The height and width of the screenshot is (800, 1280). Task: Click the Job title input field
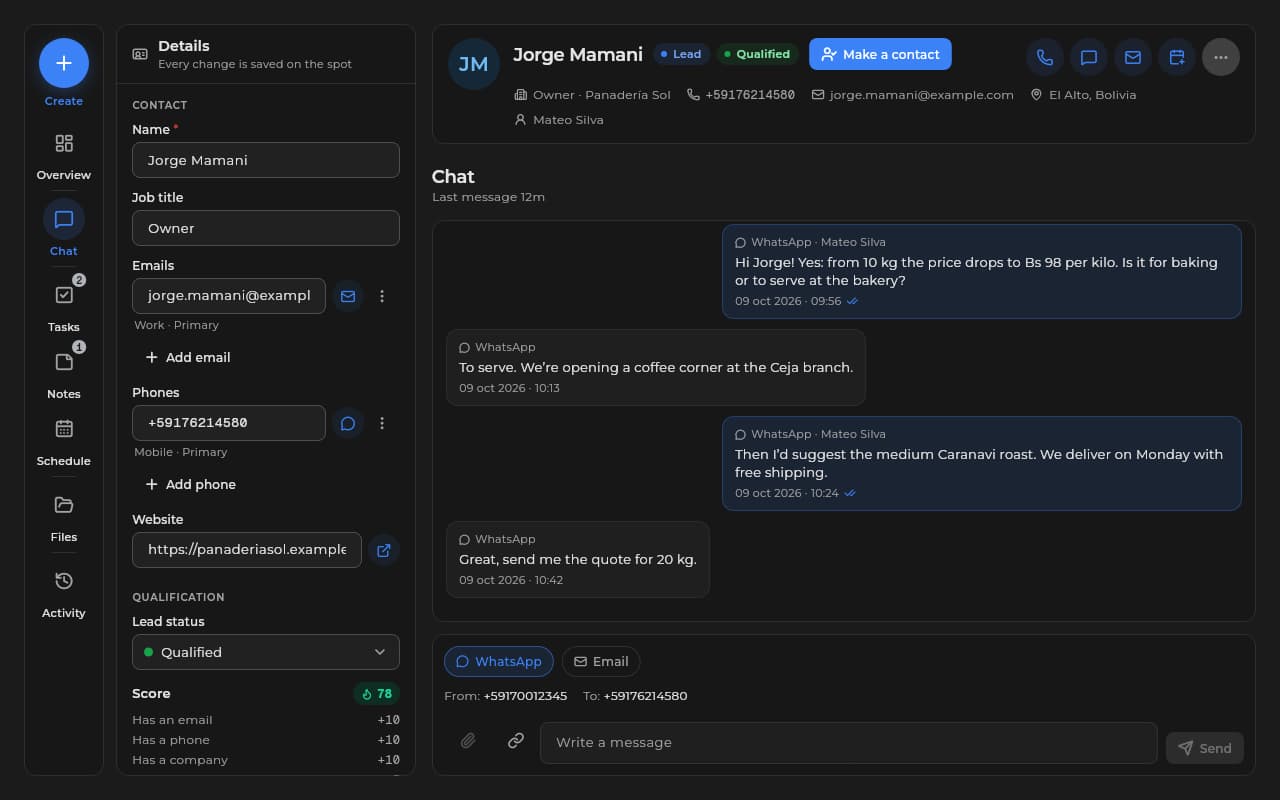pos(266,228)
